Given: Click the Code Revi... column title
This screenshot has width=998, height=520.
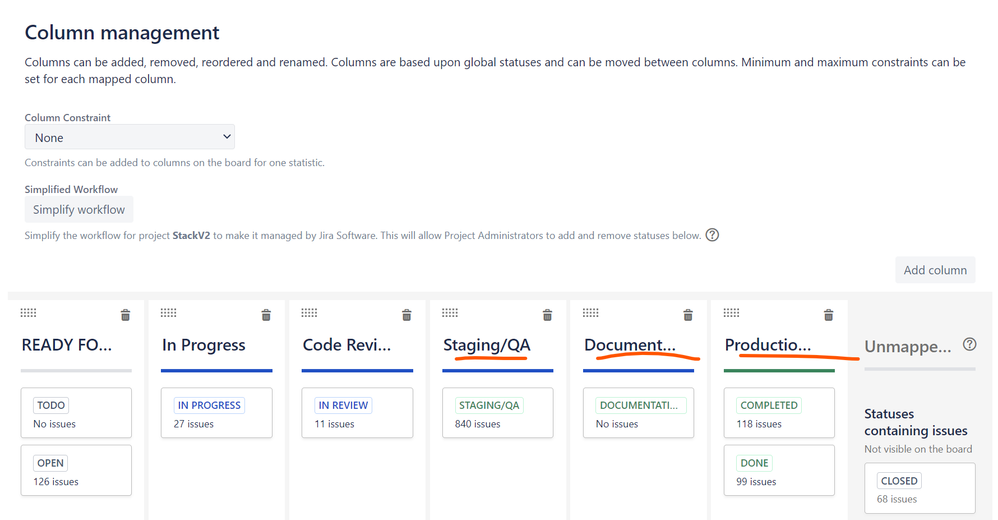Looking at the screenshot, I should (x=347, y=345).
